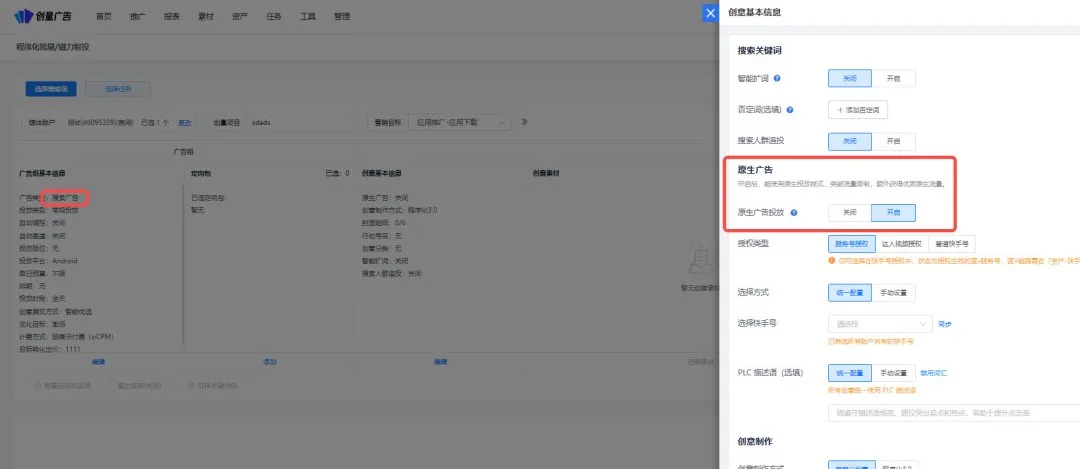Image resolution: width=1080 pixels, height=469 pixels.
Task: Open the 营销目标 应用推广-应用下载 dropdown
Action: tap(460, 122)
